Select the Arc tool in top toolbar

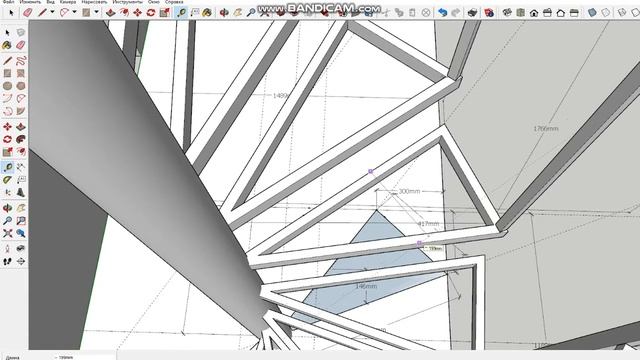(64, 13)
